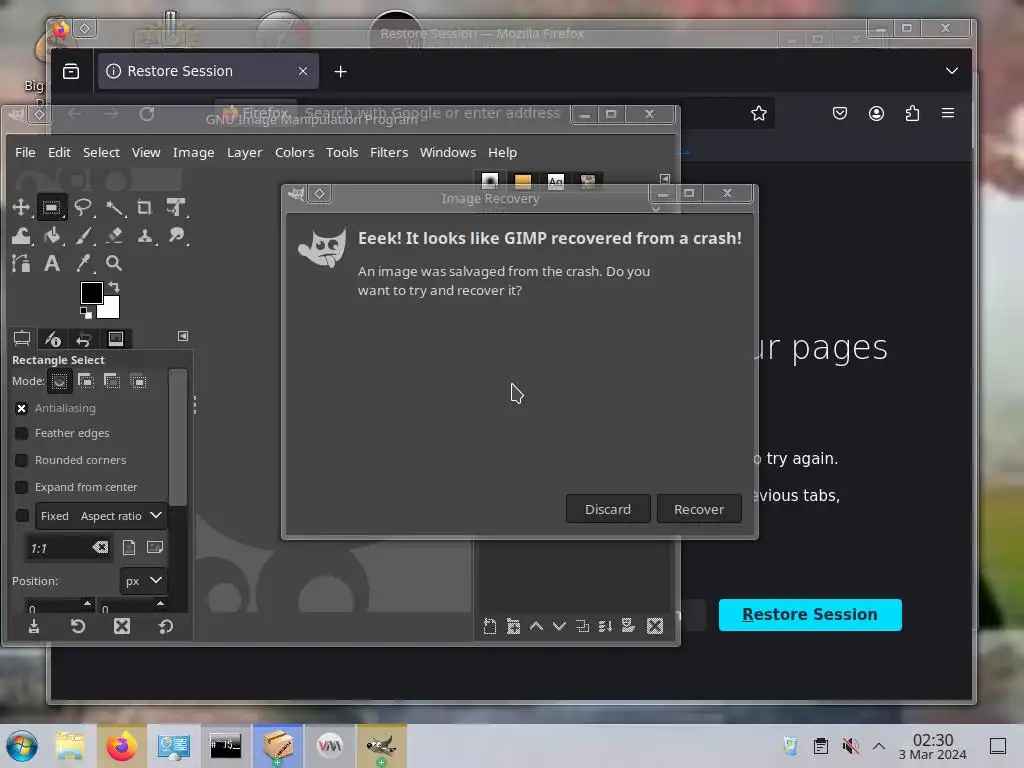Switch to Tool Options tab
1024x768 pixels.
point(22,338)
